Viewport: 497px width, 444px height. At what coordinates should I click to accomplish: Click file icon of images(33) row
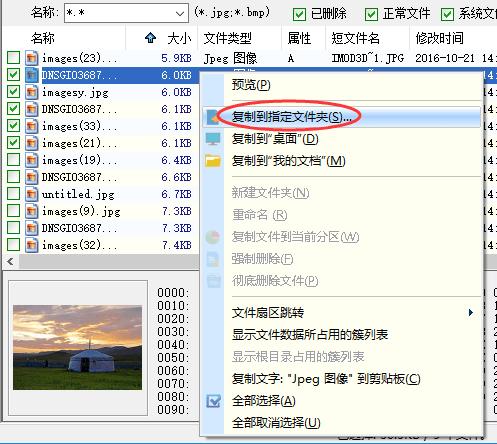[31, 126]
